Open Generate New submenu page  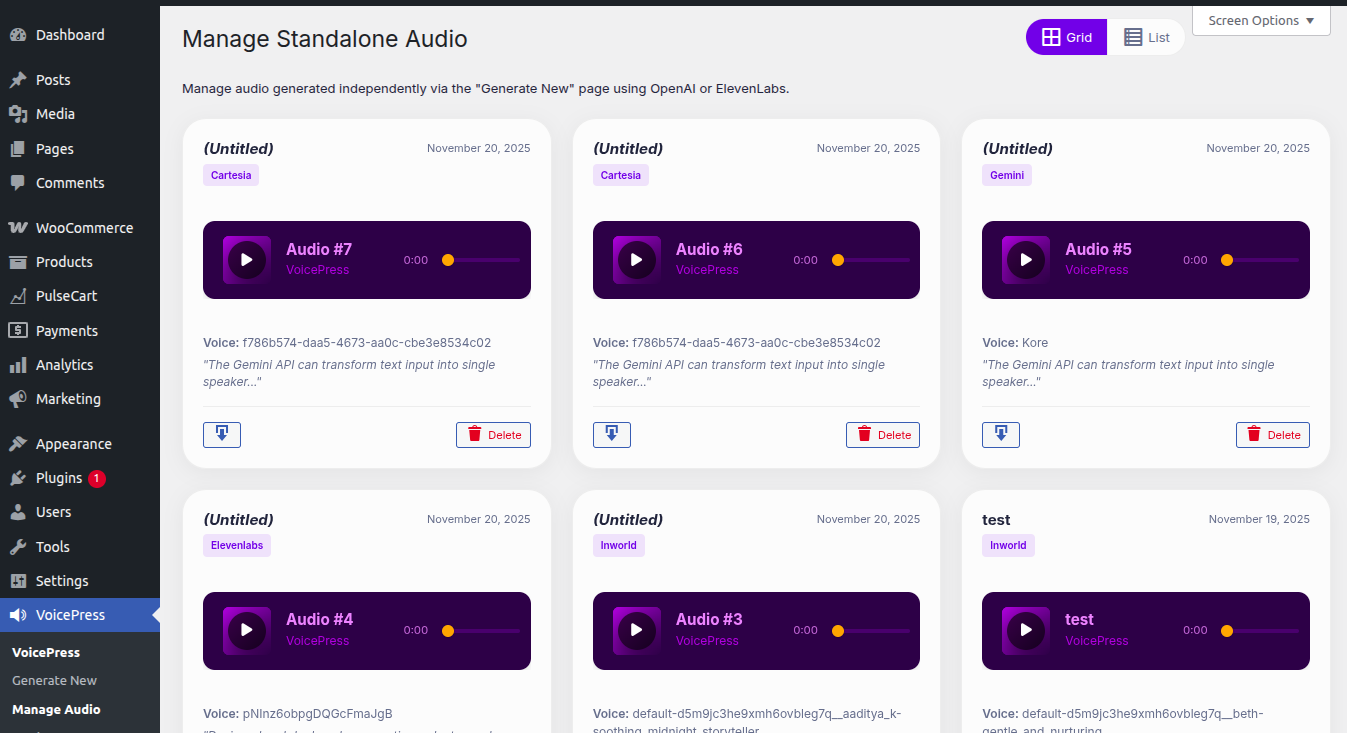click(55, 681)
